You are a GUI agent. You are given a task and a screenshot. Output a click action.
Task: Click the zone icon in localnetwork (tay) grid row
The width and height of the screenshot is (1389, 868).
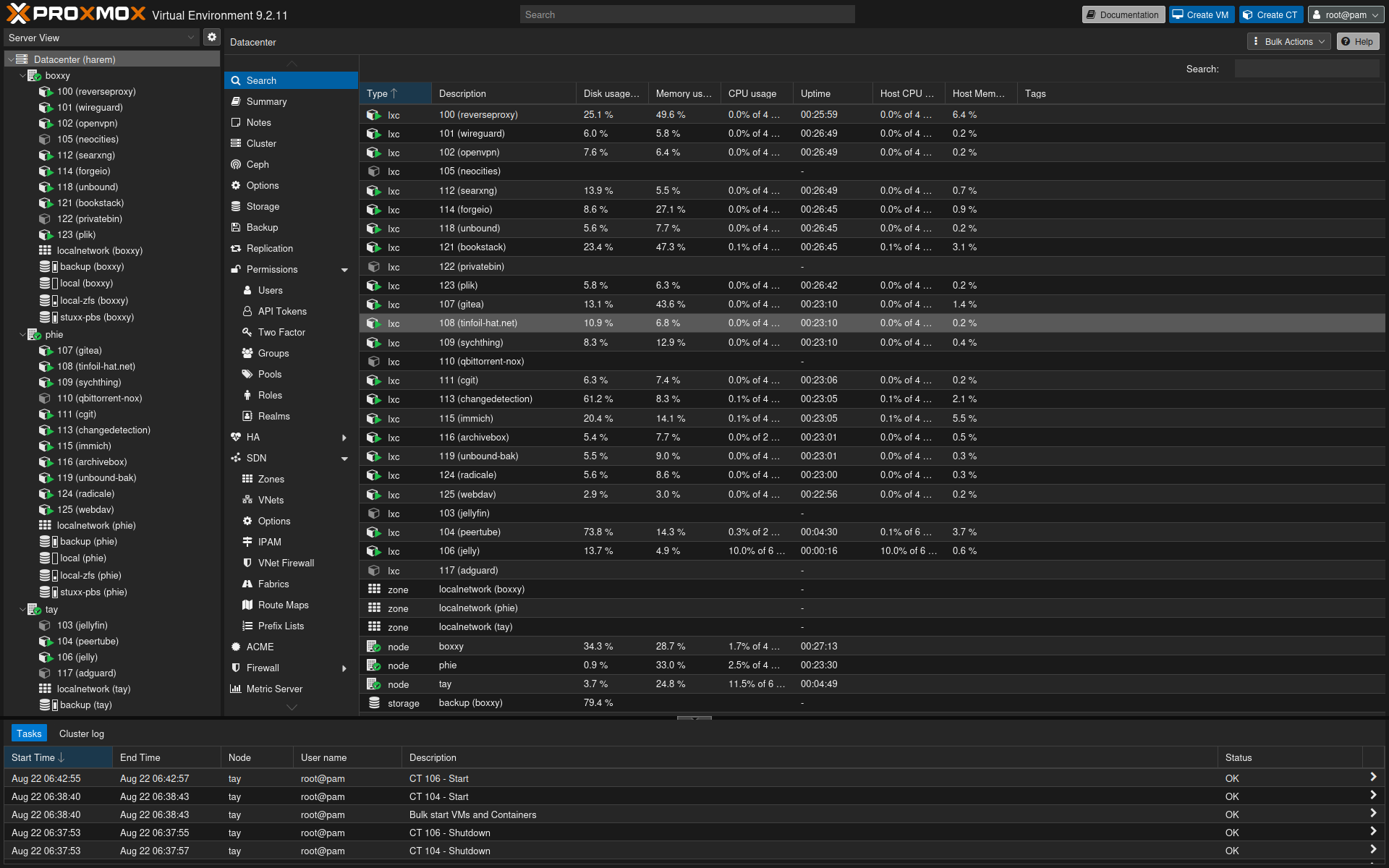(x=374, y=627)
